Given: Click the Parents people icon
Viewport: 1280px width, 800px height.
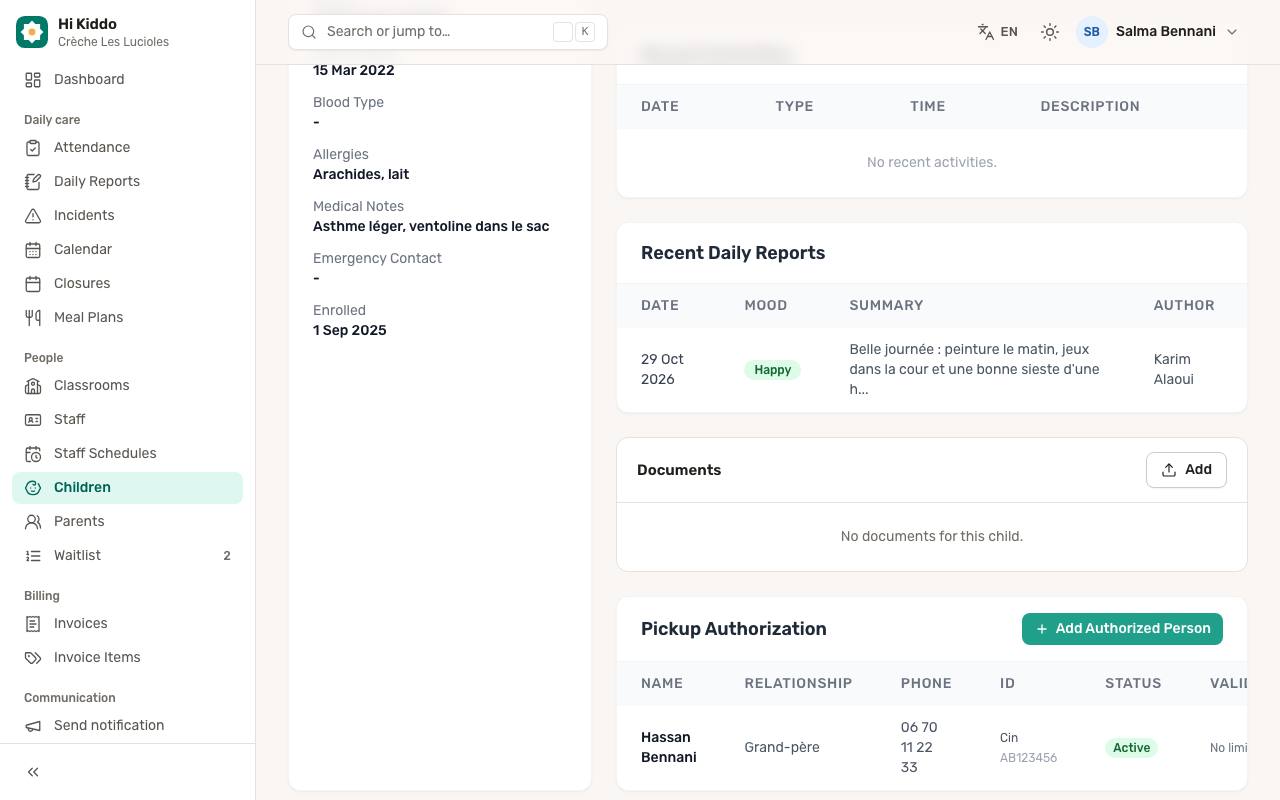Looking at the screenshot, I should point(33,521).
